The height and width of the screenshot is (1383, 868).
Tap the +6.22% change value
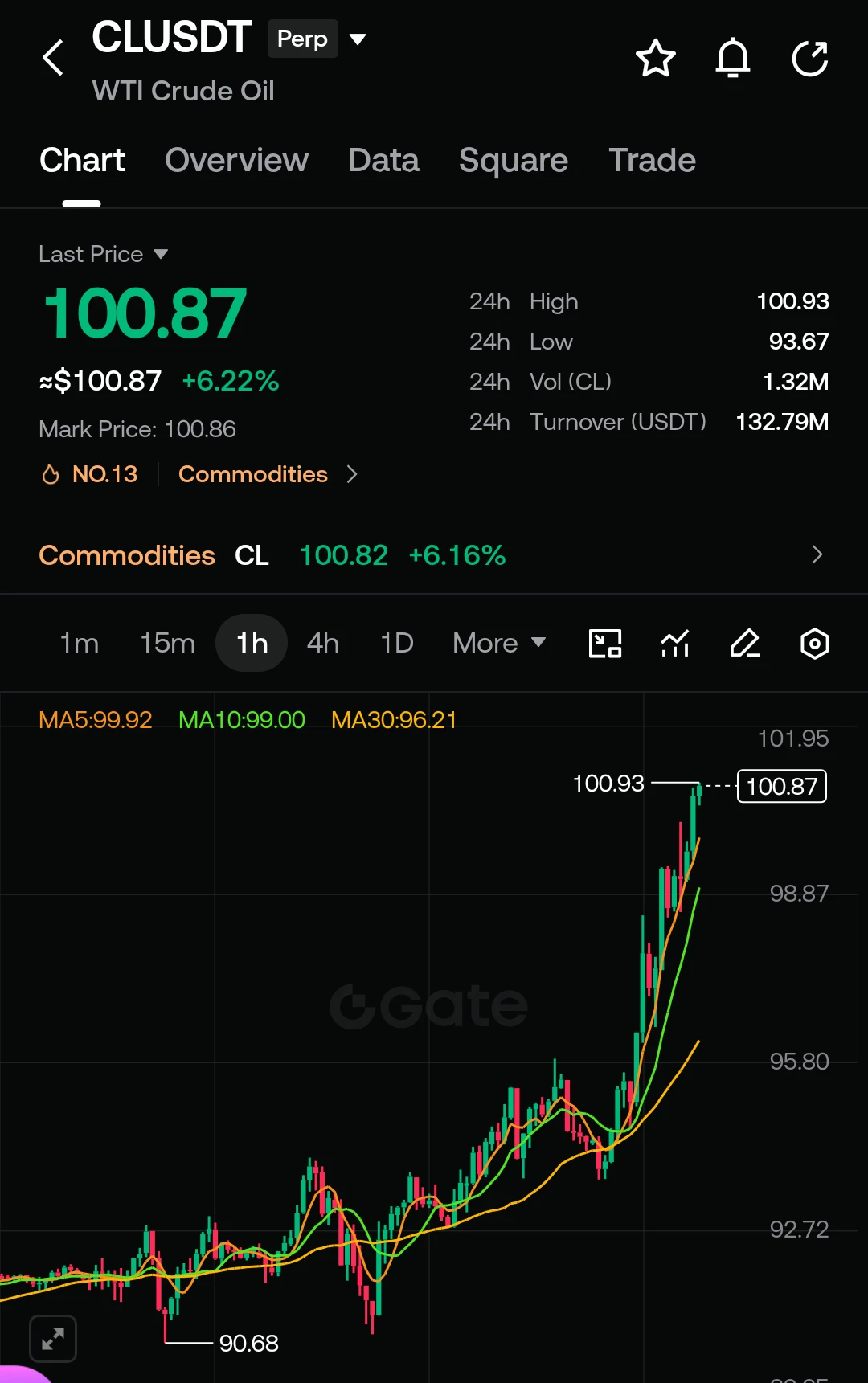[x=231, y=381]
